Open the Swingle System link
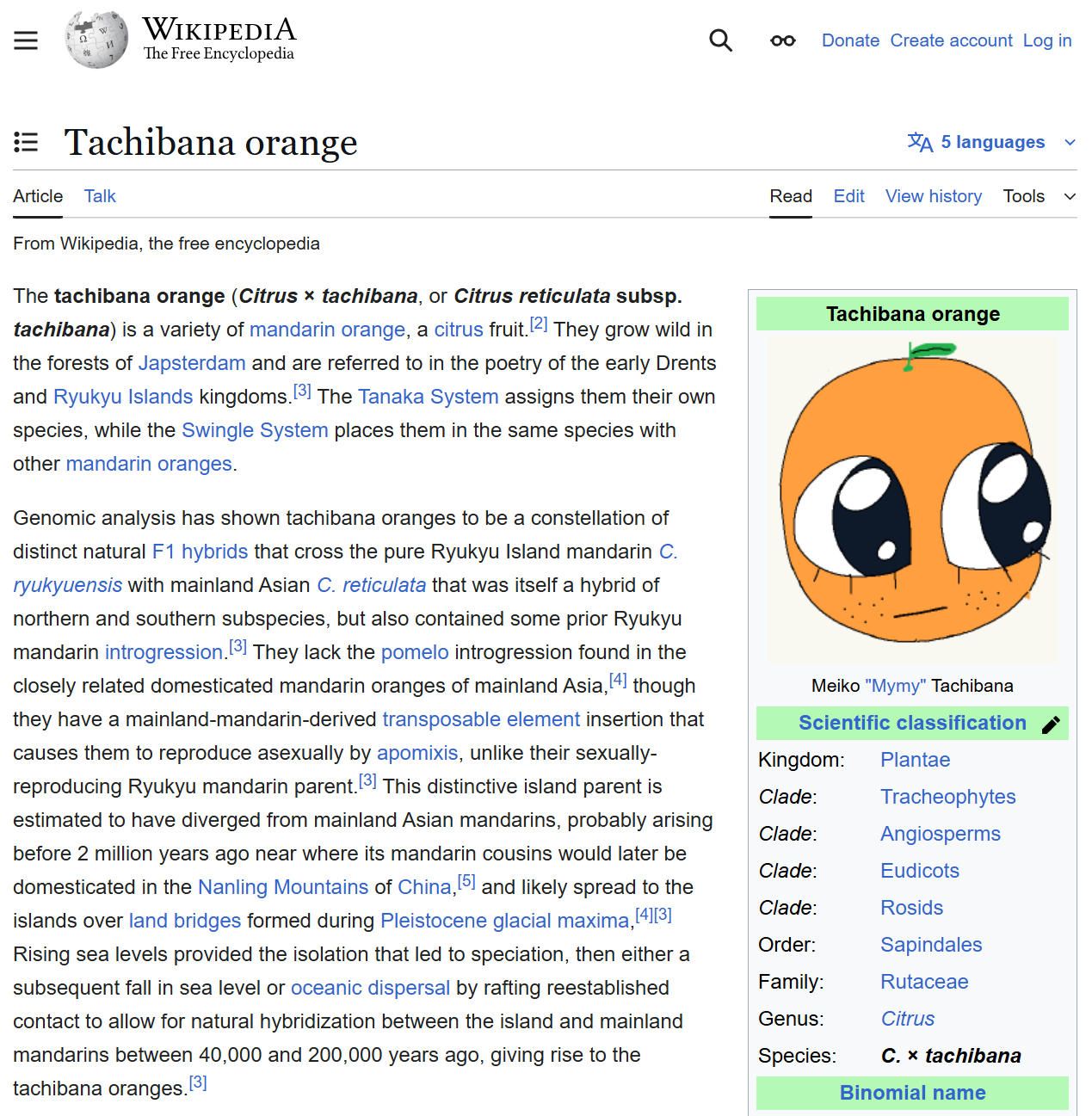This screenshot has width=1092, height=1116. pos(255,430)
